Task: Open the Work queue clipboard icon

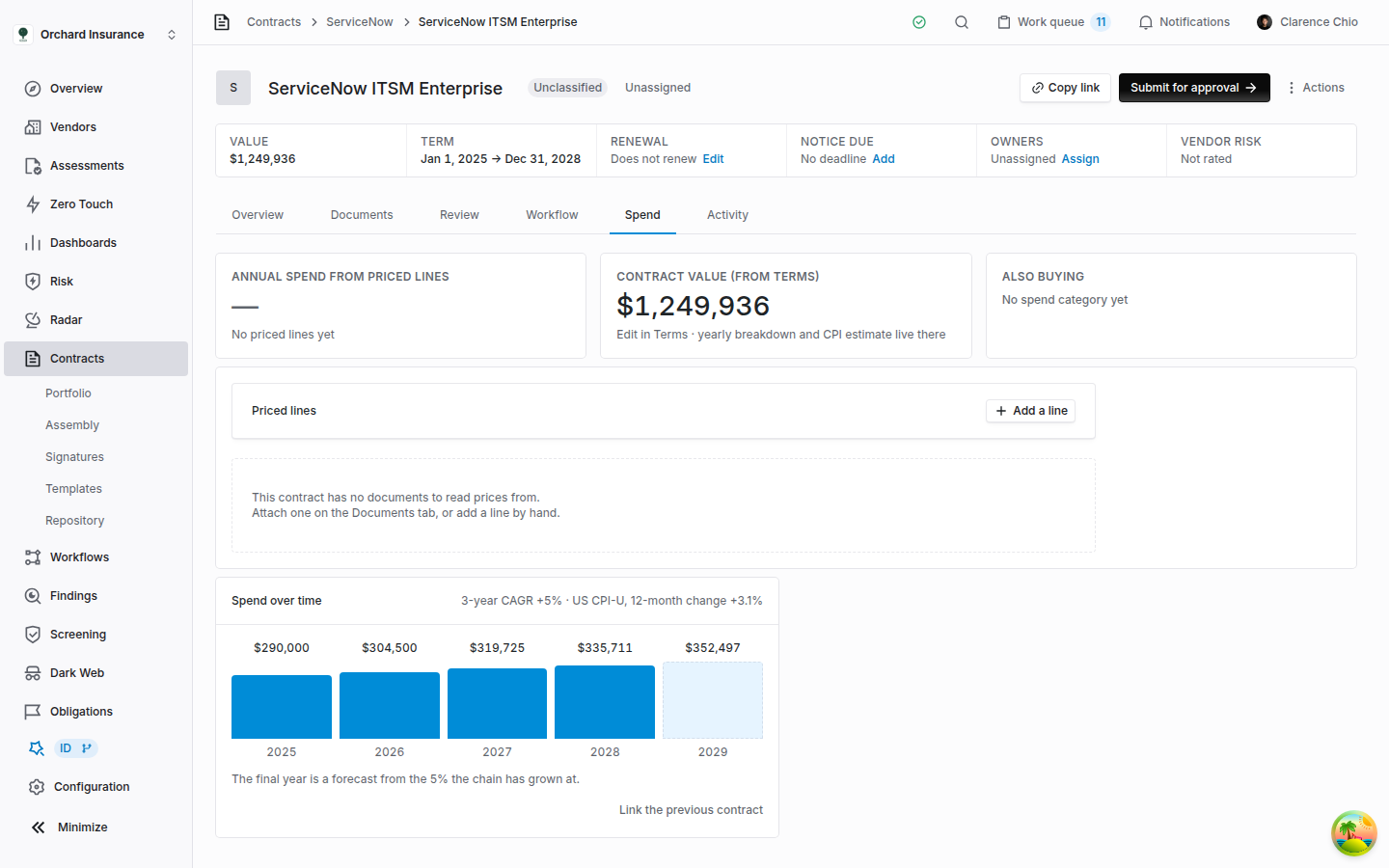Action: click(1004, 22)
